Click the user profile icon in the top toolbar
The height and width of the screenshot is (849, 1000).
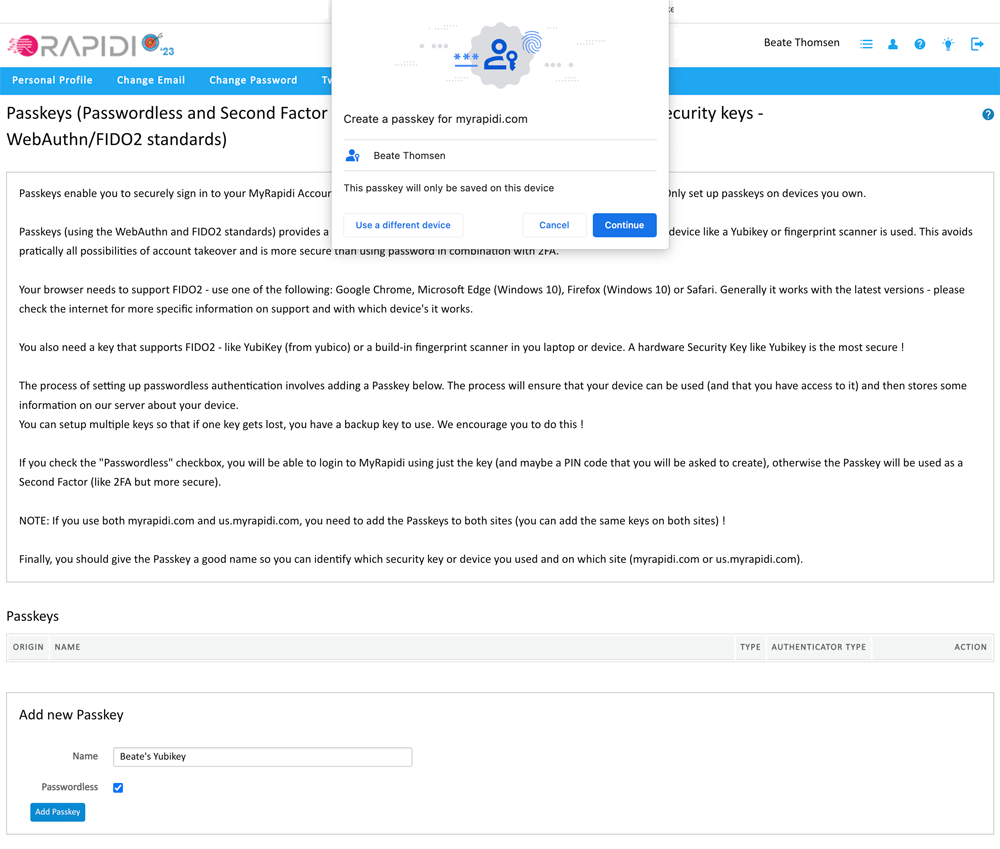click(x=893, y=44)
